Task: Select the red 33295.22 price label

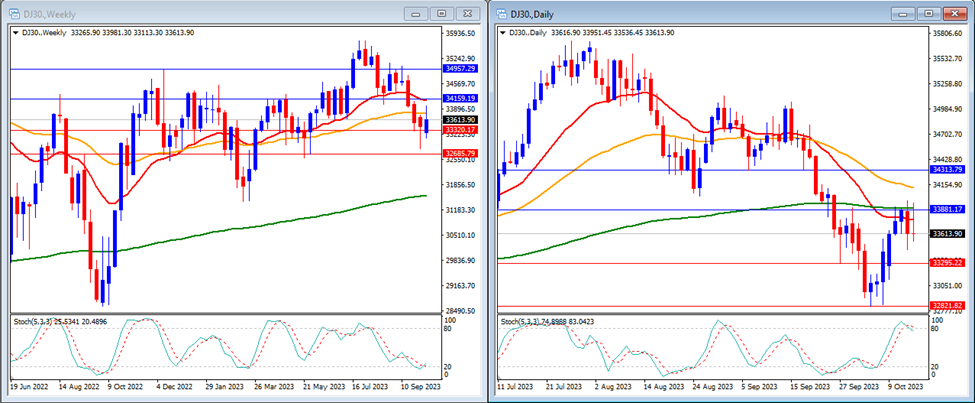Action: click(x=947, y=263)
